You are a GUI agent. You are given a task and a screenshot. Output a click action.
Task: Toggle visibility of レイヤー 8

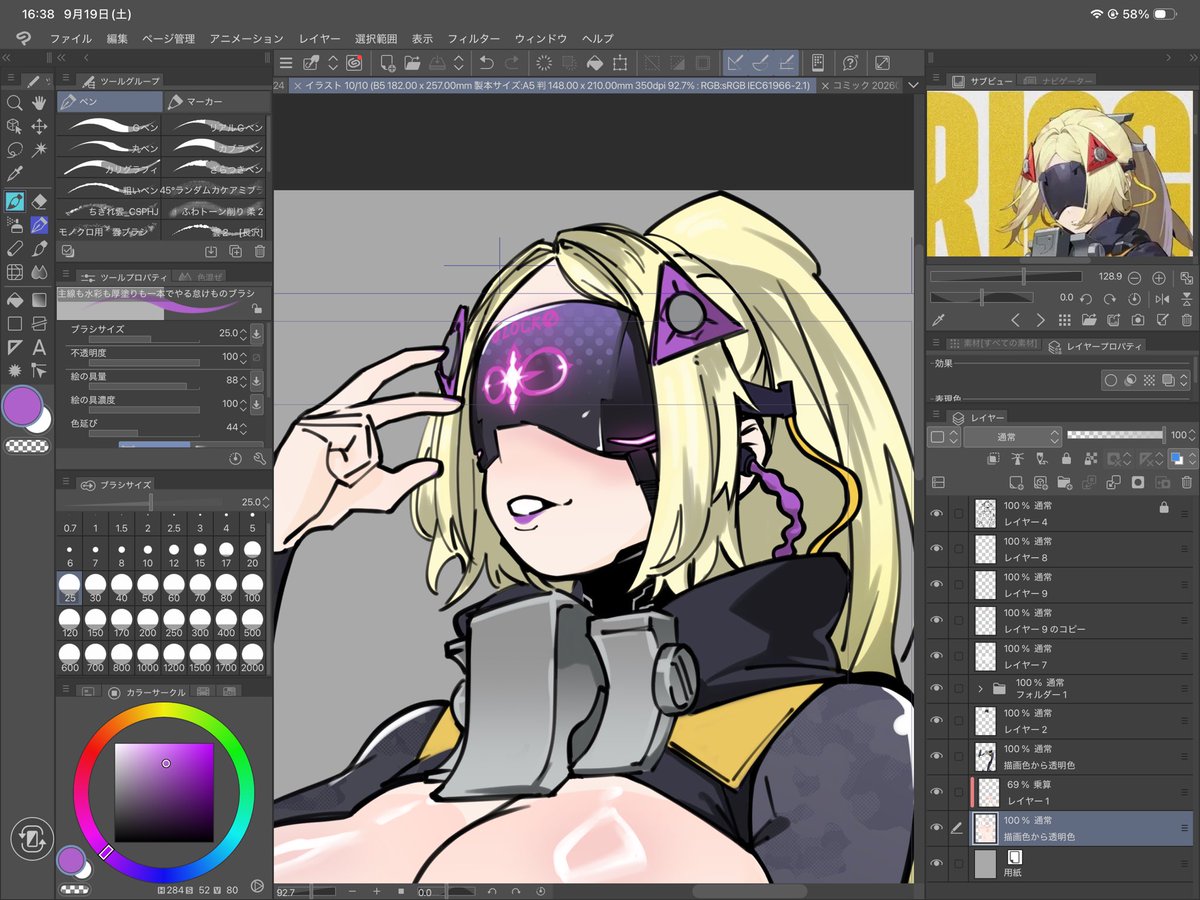coord(937,550)
